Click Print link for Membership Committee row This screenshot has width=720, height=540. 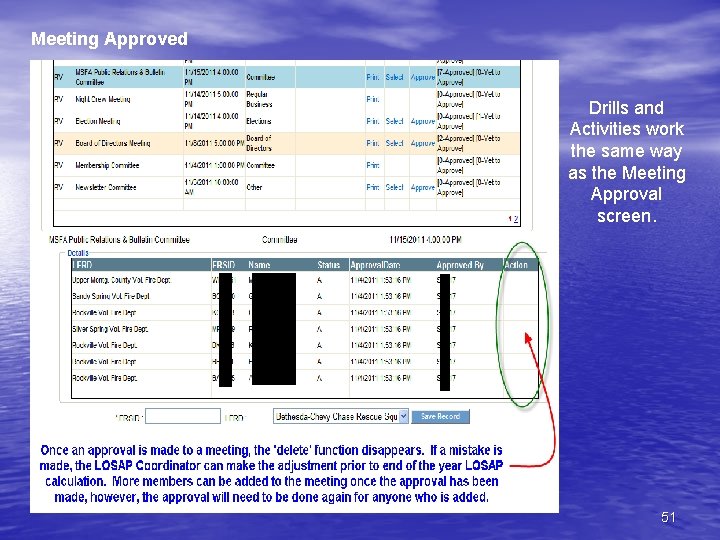[x=372, y=165]
